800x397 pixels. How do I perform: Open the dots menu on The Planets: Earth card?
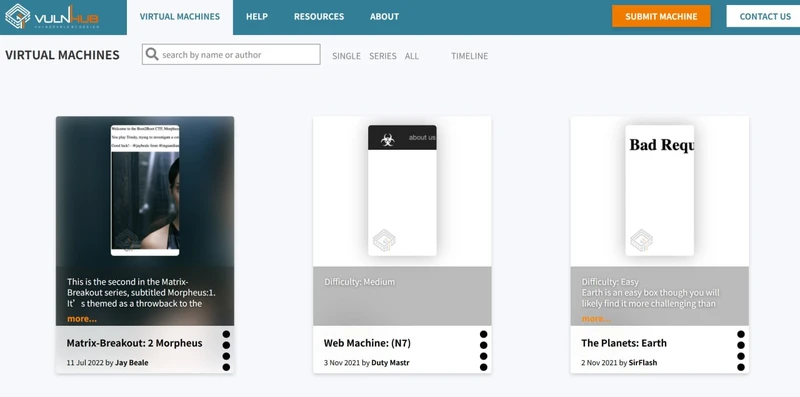click(741, 351)
